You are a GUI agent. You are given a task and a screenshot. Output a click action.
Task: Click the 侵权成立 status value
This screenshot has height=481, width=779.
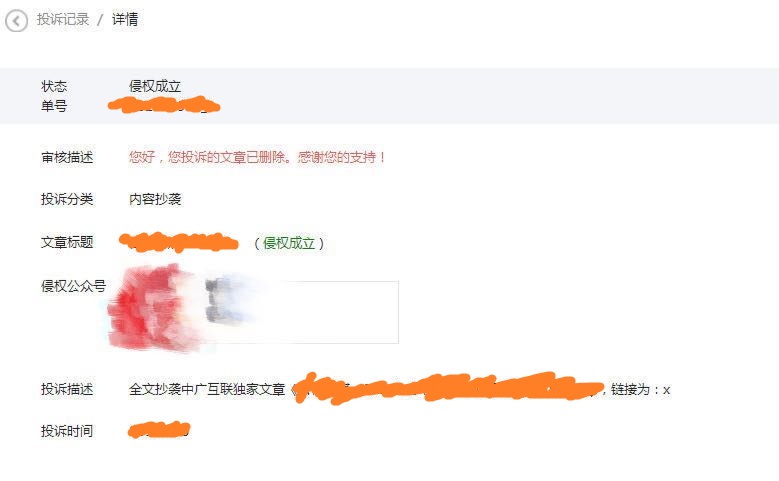tap(155, 86)
